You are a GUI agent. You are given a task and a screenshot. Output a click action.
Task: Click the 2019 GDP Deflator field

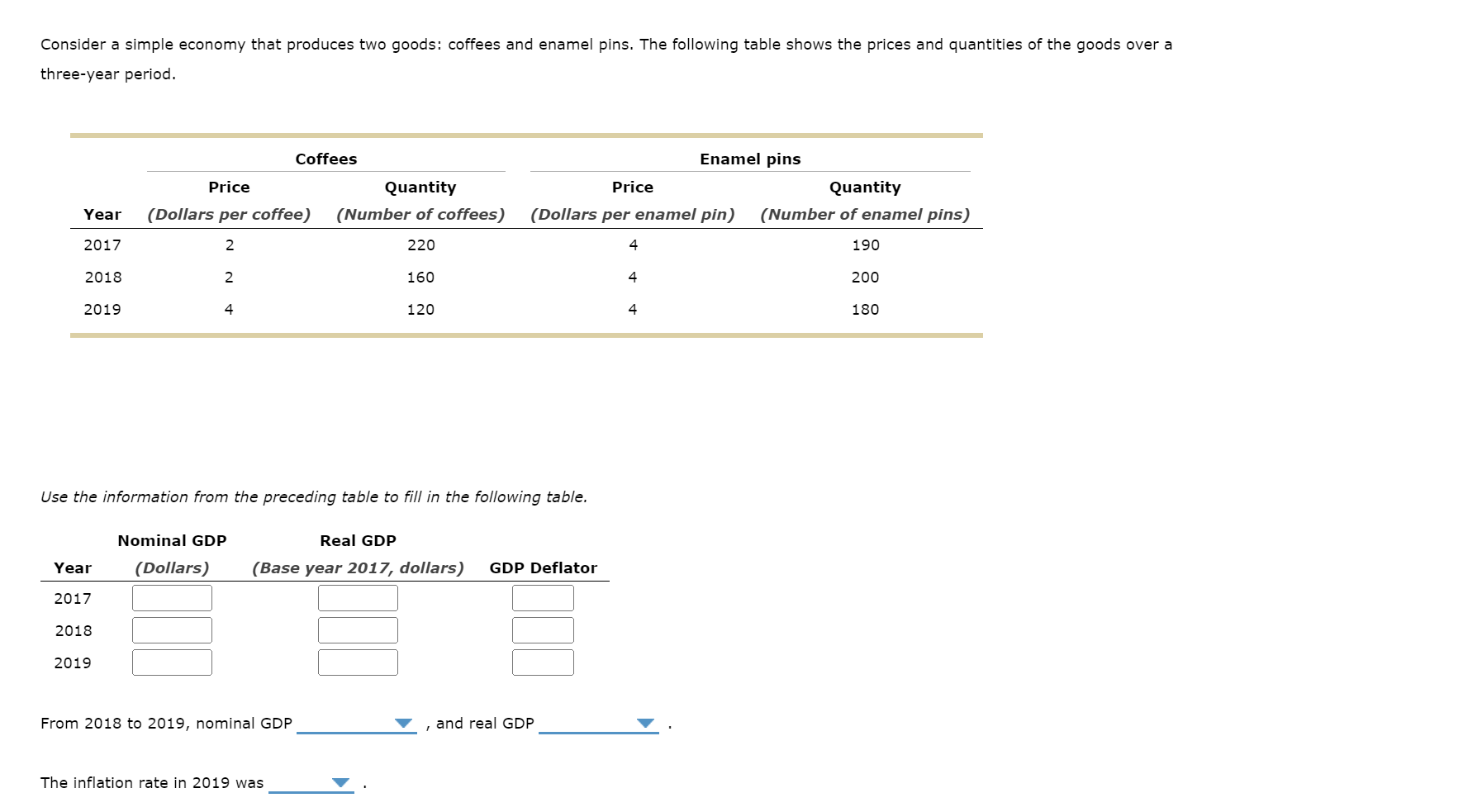[x=542, y=661]
